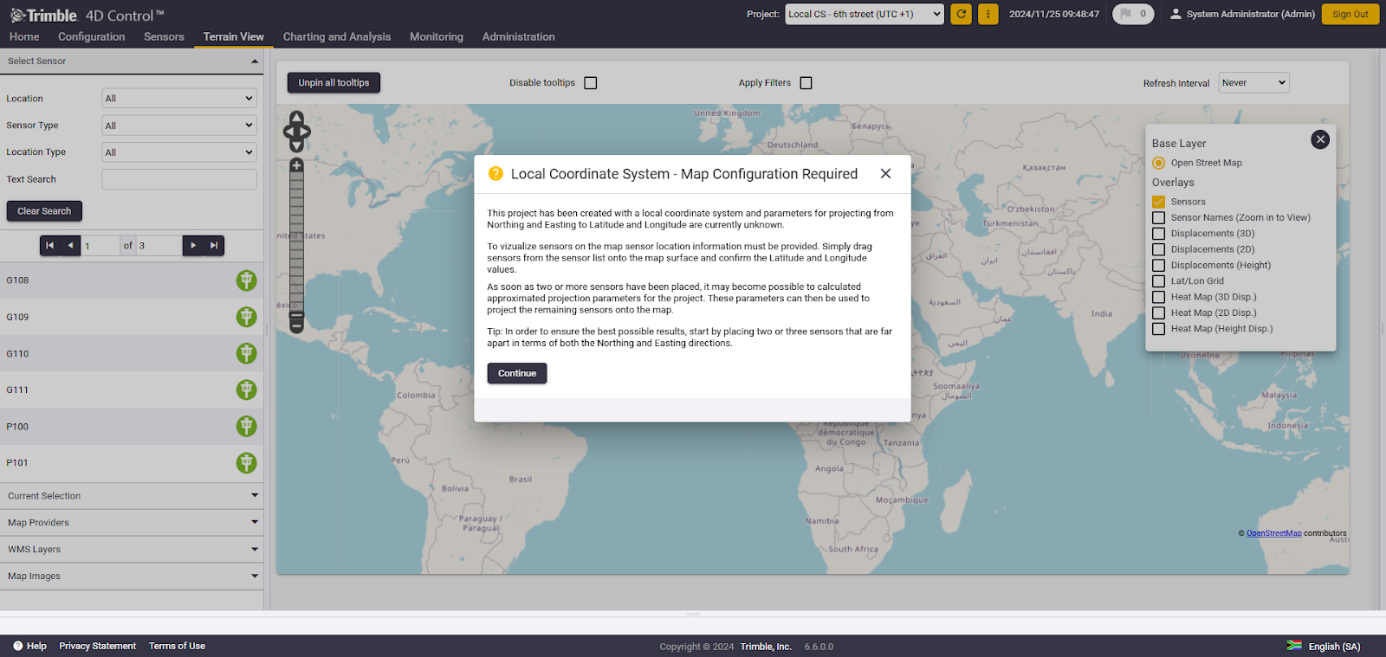Enable the Disable tooltips checkbox
The height and width of the screenshot is (657, 1386).
coord(591,83)
